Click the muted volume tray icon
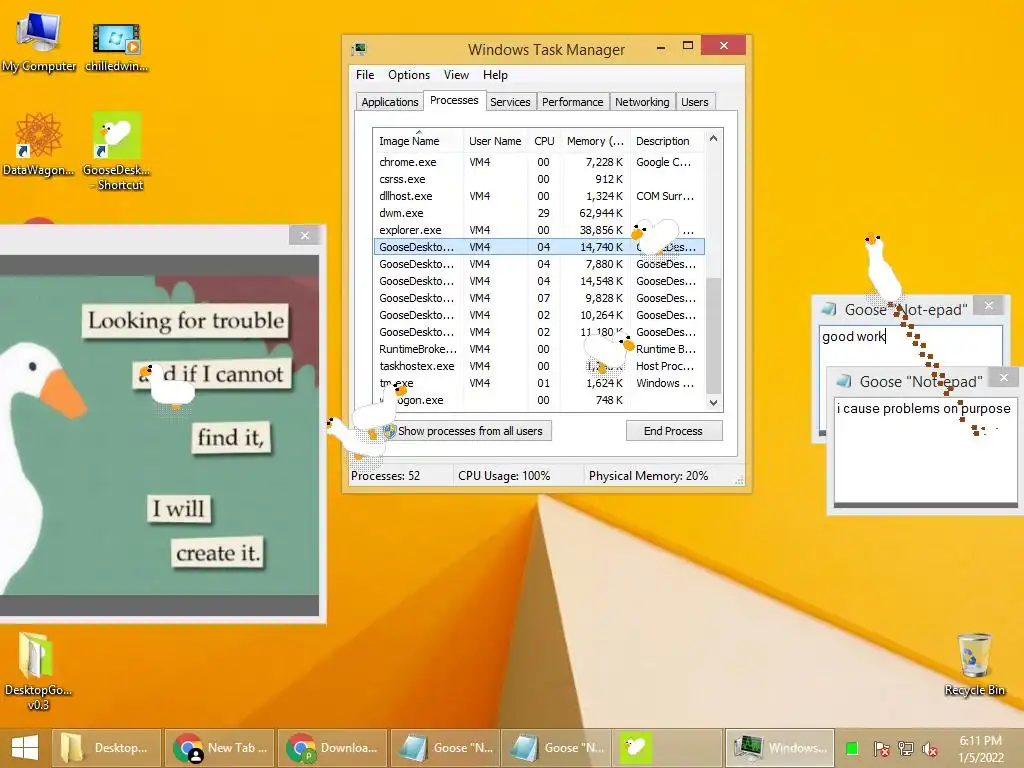The image size is (1024, 768). pyautogui.click(x=930, y=748)
